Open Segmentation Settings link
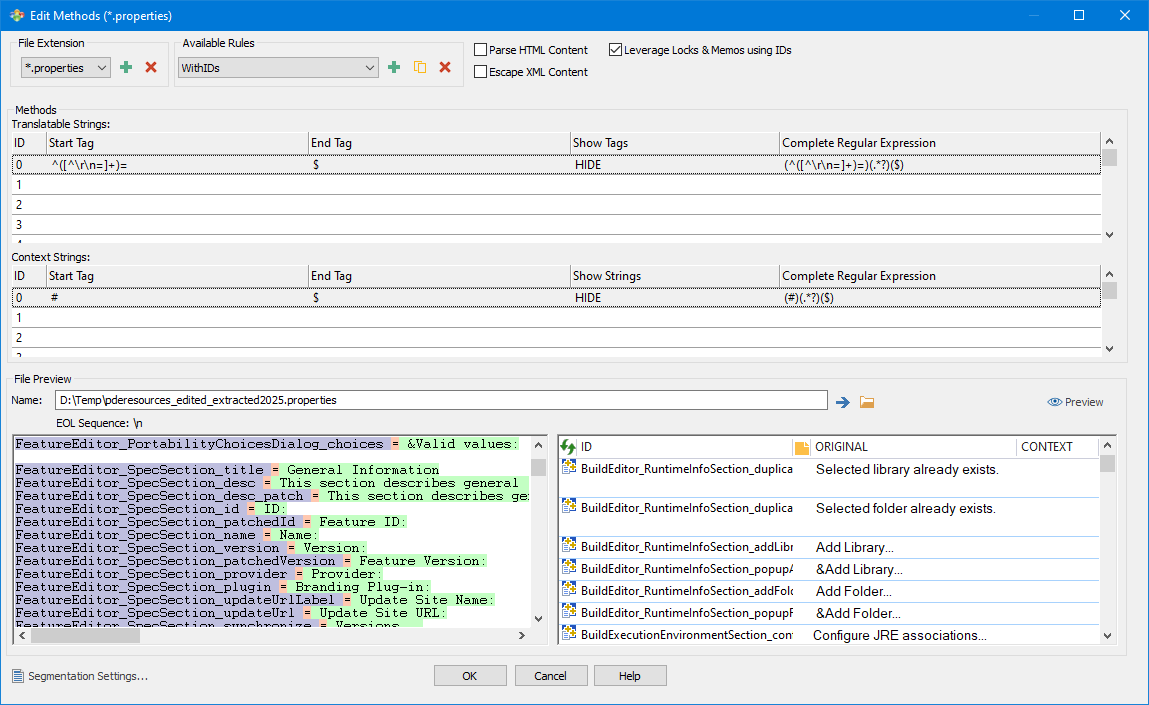The width and height of the screenshot is (1149, 705). 88,676
